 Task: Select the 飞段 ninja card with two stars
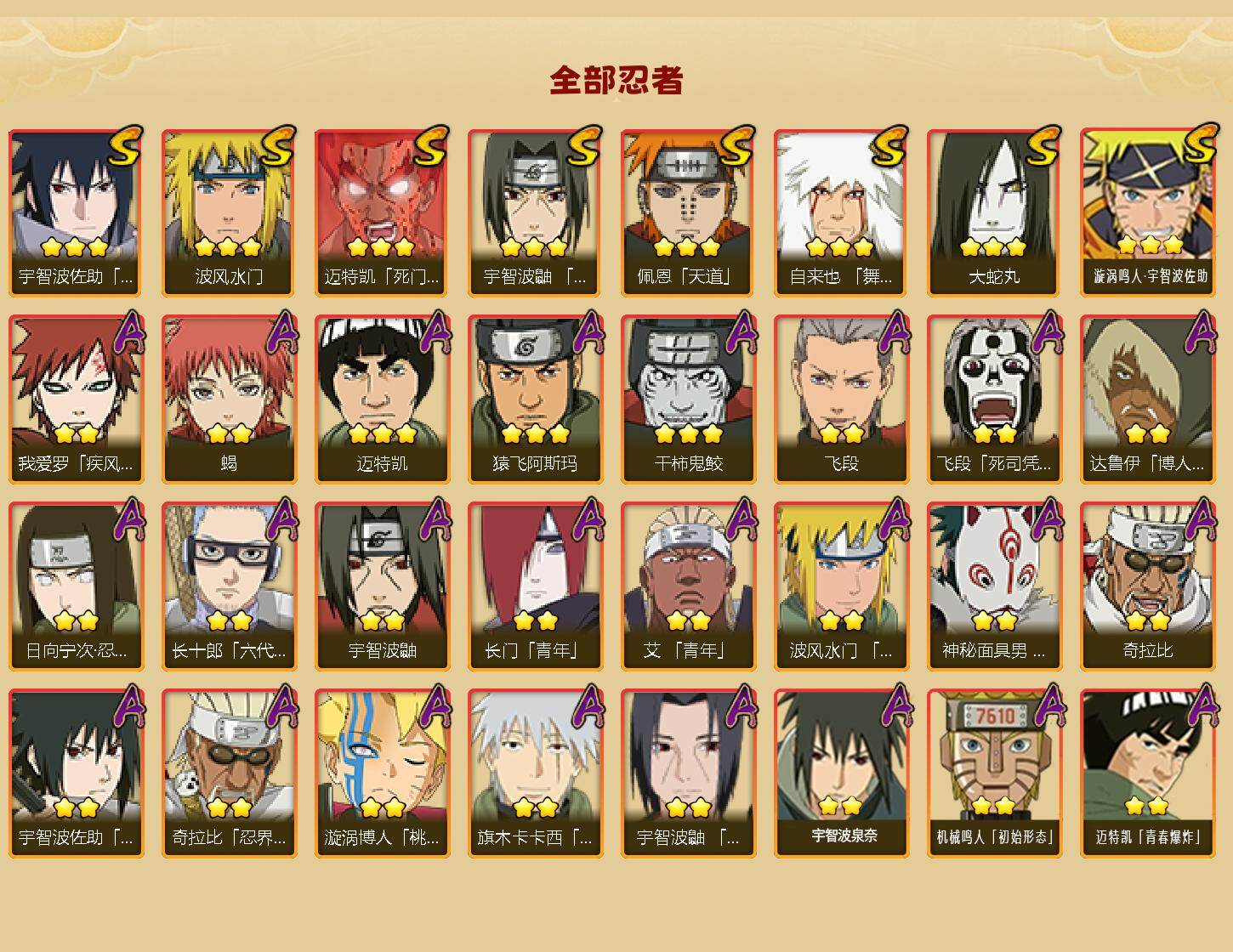pyautogui.click(x=840, y=399)
